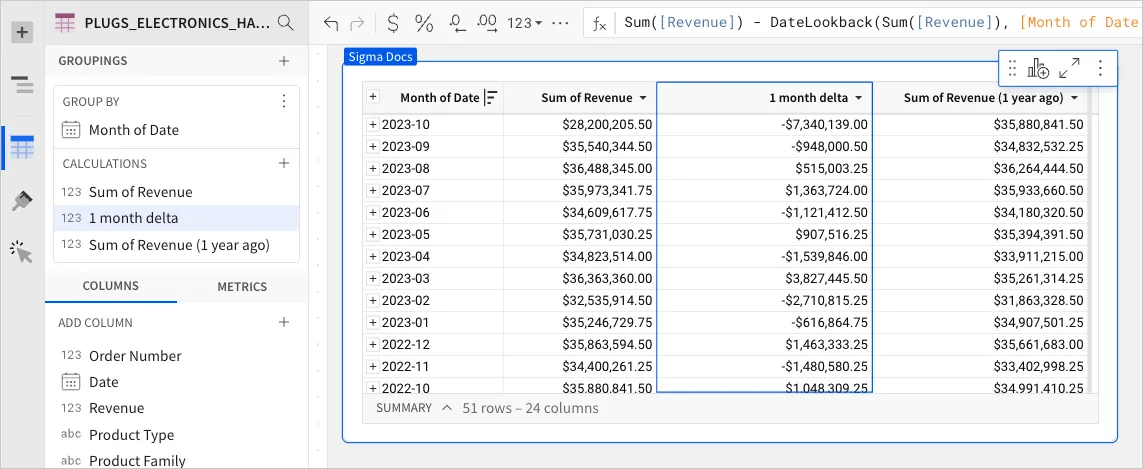Open the actions cursor-click icon in sidebar

(23, 252)
